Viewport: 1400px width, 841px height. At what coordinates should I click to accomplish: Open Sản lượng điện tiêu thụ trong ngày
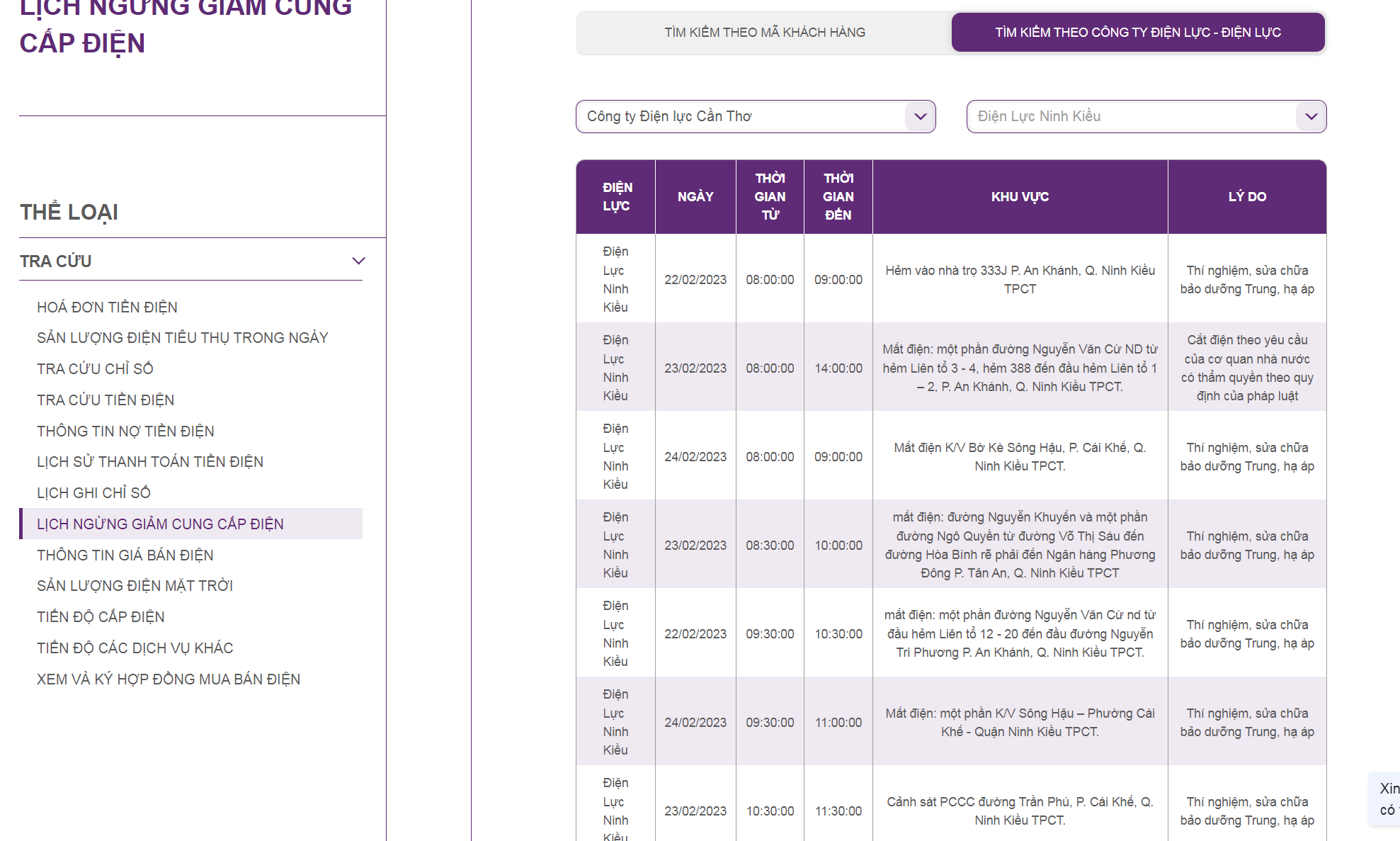tap(183, 338)
